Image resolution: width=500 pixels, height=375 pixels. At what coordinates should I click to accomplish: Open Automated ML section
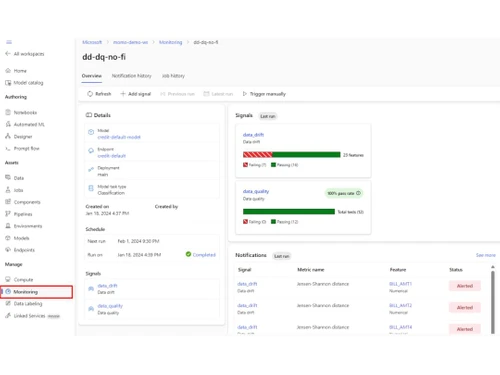29,124
